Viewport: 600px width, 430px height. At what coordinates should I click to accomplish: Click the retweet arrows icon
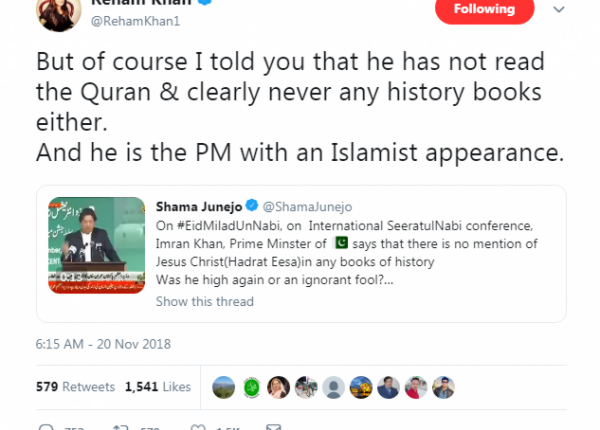(x=121, y=427)
